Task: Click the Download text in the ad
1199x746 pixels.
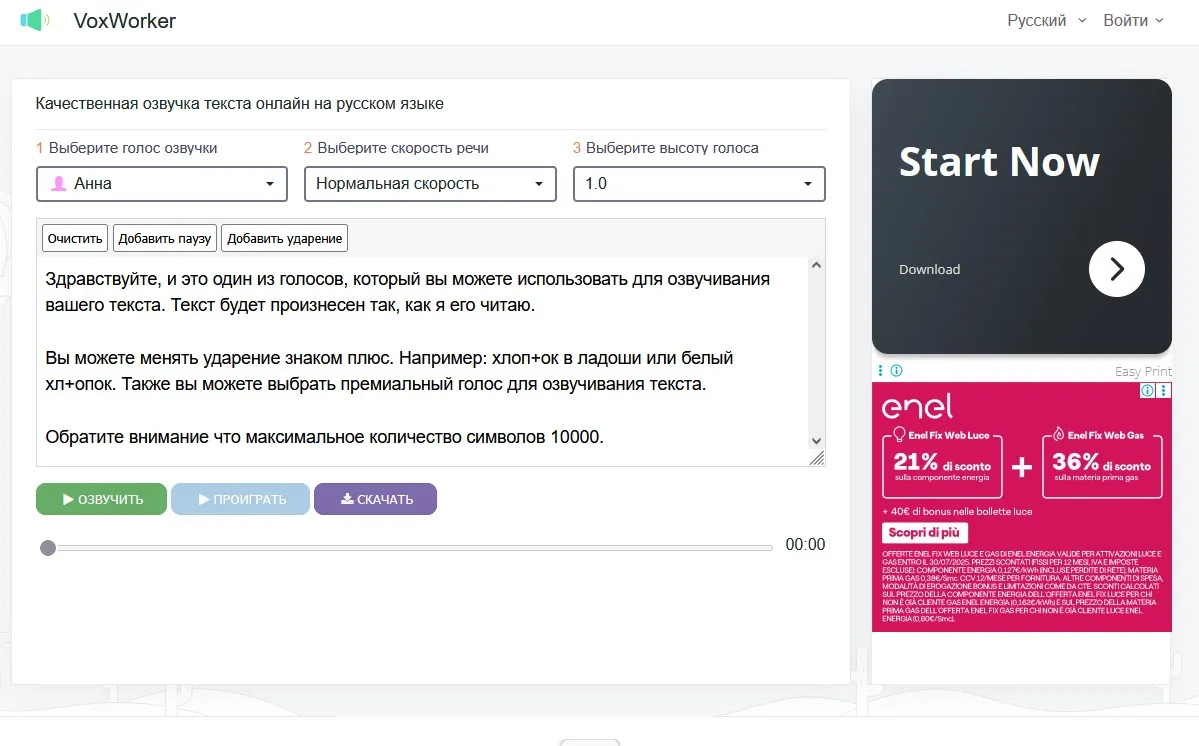Action: point(929,269)
